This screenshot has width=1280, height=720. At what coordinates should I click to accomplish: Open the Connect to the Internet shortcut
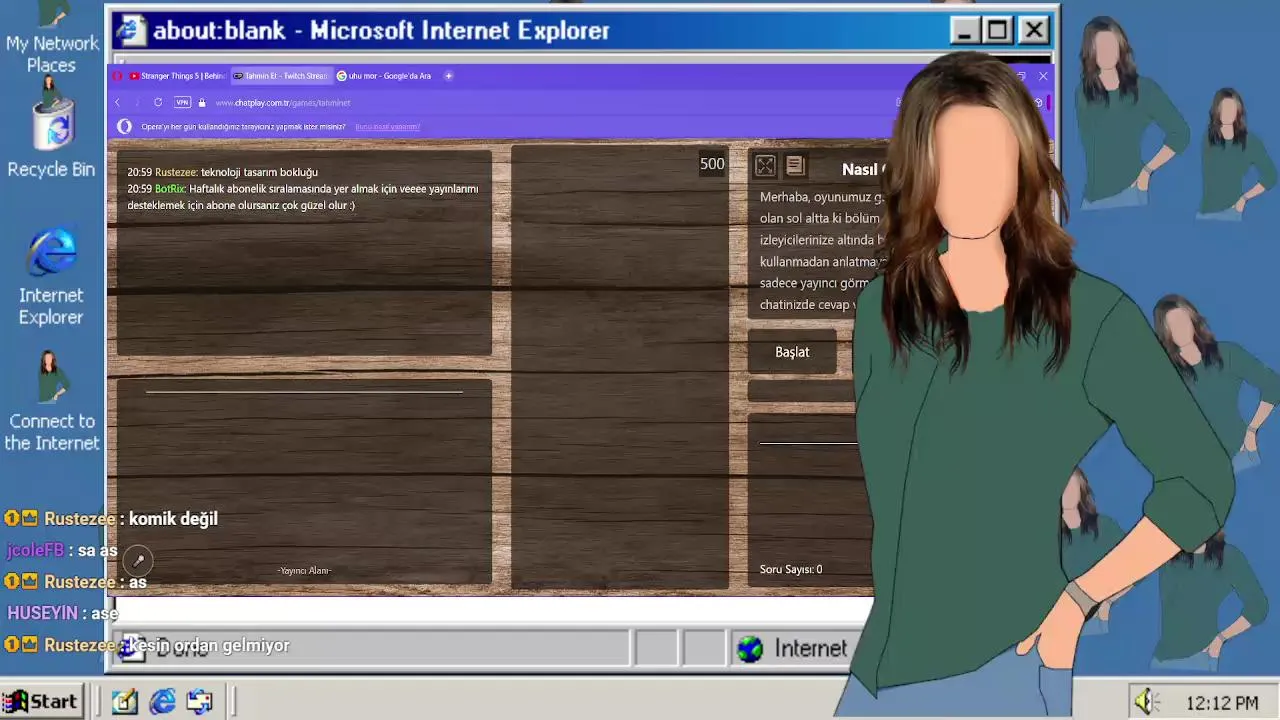[51, 402]
